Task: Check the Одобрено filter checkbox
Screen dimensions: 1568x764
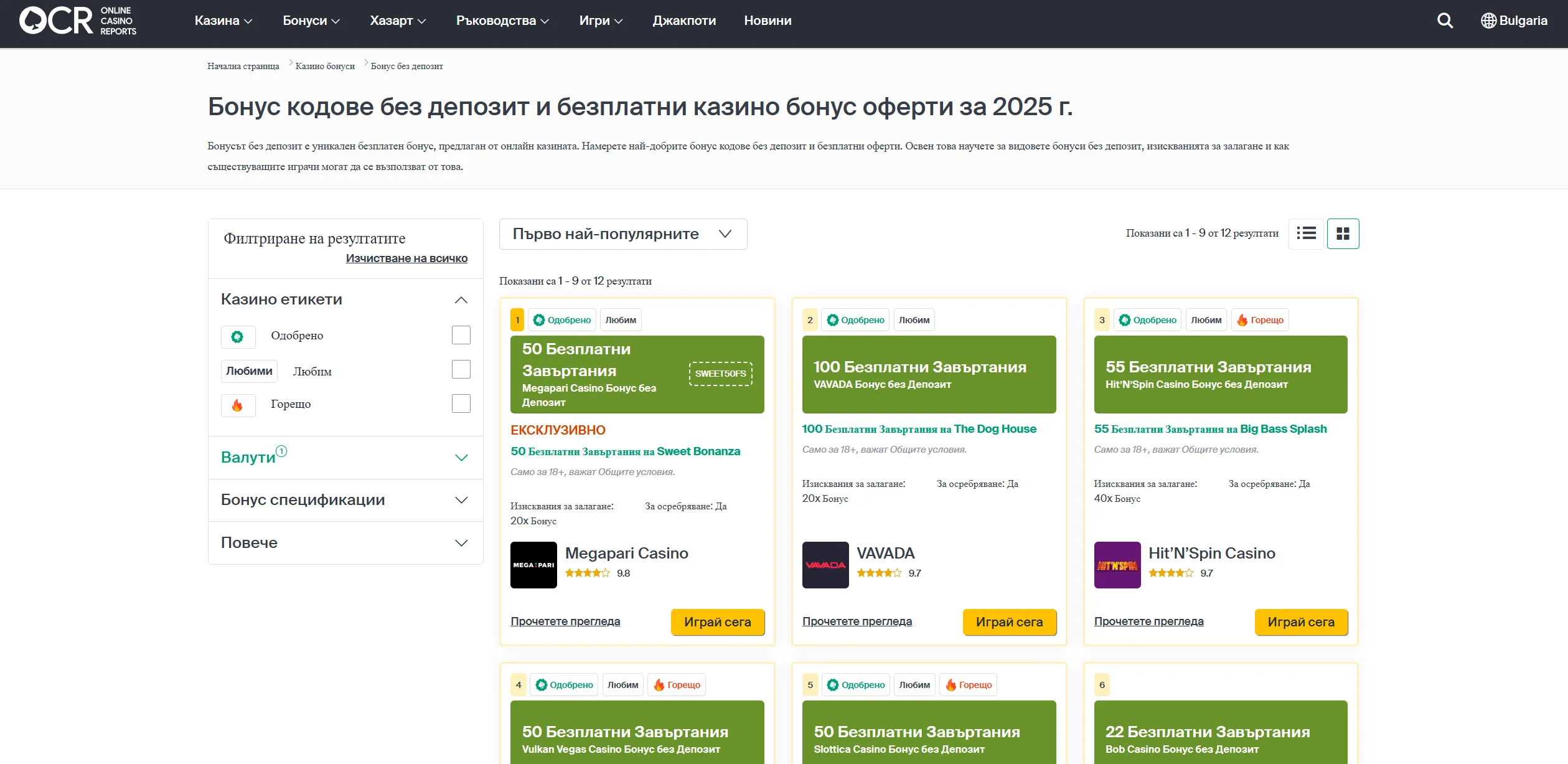Action: (x=461, y=335)
